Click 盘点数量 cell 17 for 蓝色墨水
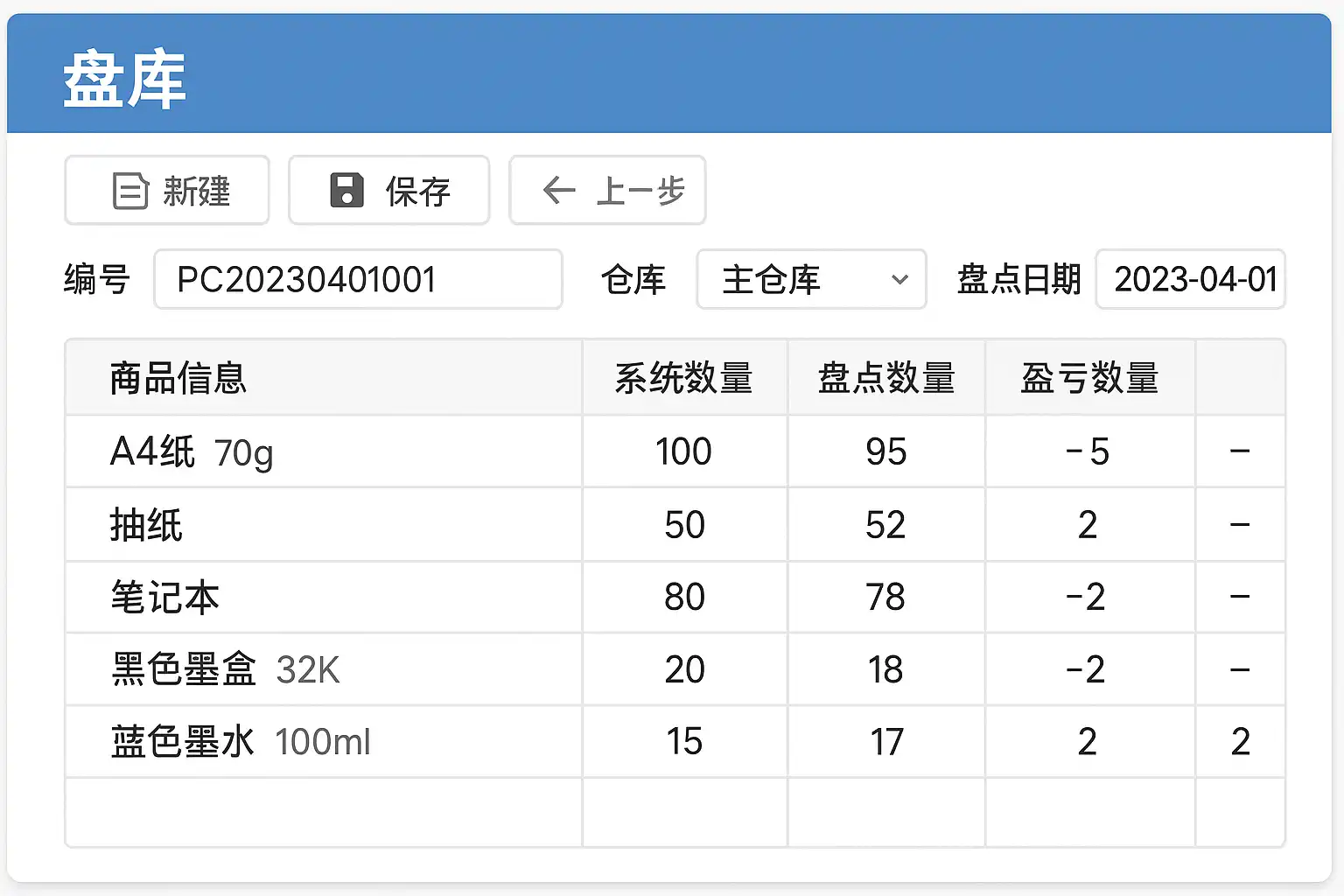Viewport: 1344px width, 896px height. [885, 742]
